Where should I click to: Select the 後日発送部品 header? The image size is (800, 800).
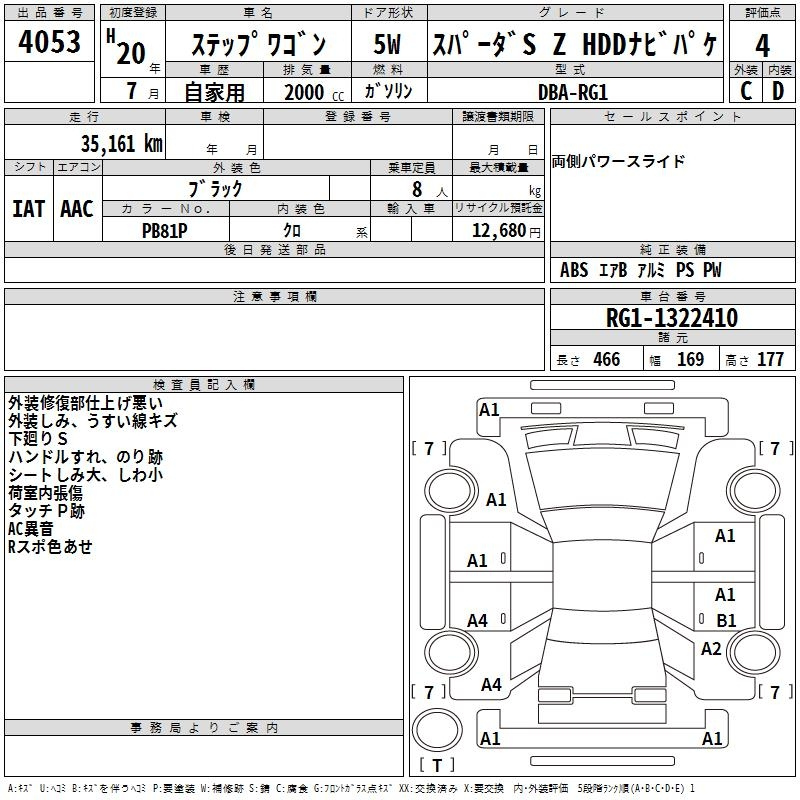point(274,249)
